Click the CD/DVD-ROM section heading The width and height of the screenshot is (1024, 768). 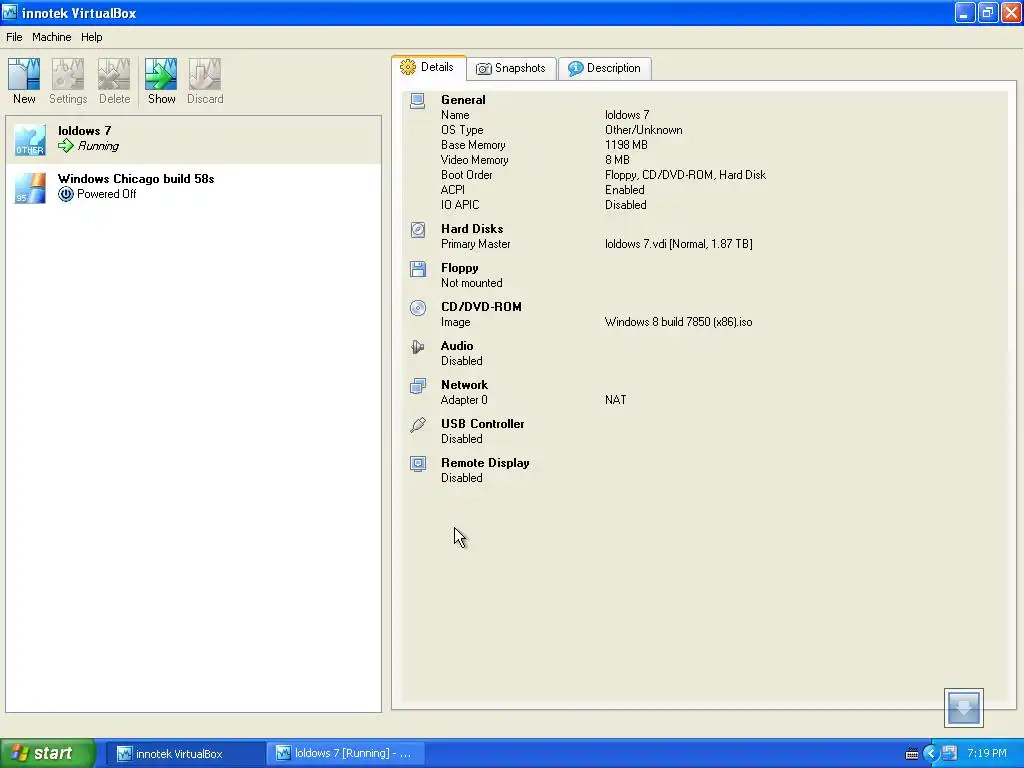click(481, 307)
